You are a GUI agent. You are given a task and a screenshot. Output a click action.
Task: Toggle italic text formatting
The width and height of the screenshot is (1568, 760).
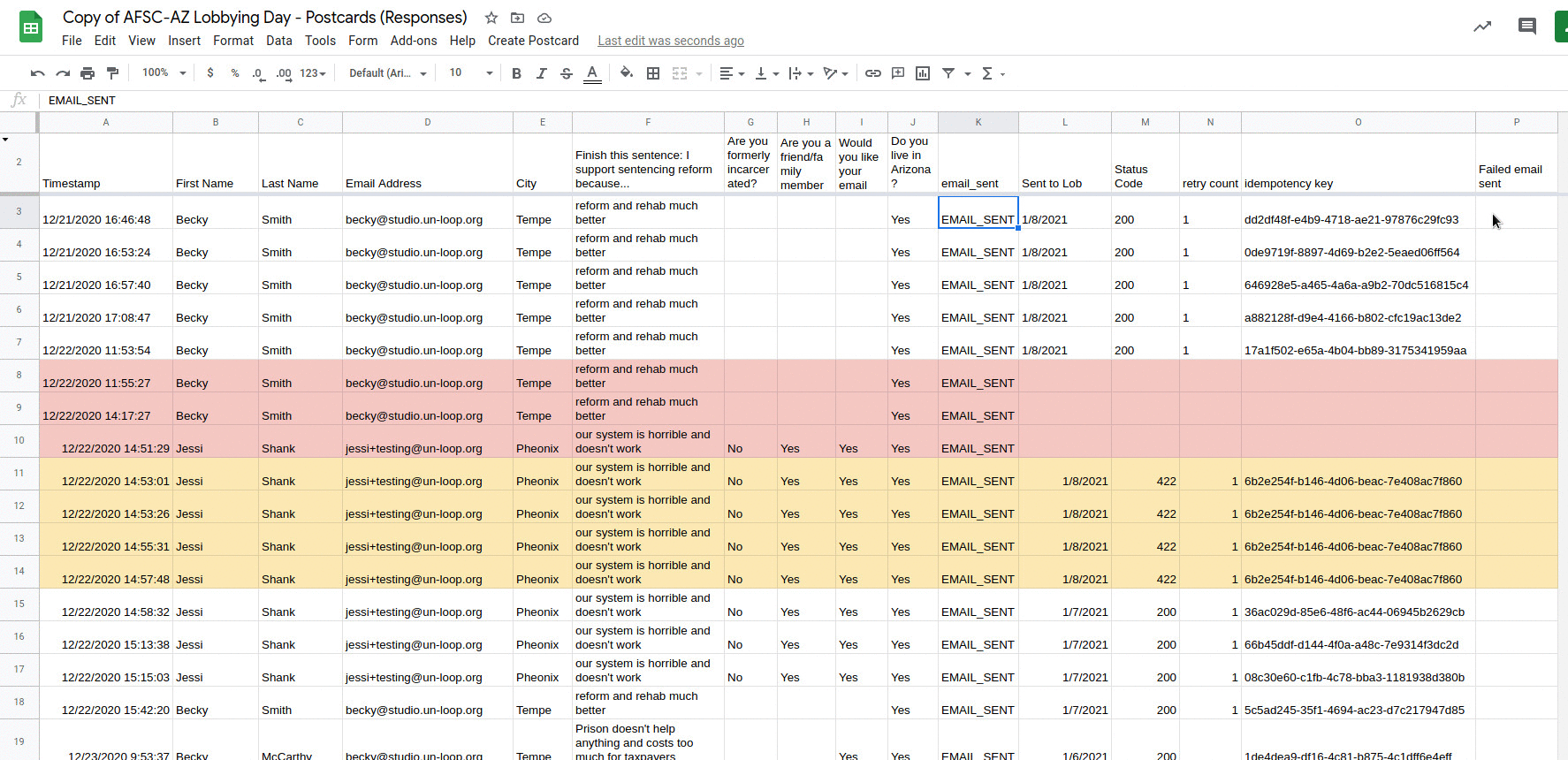tap(541, 73)
